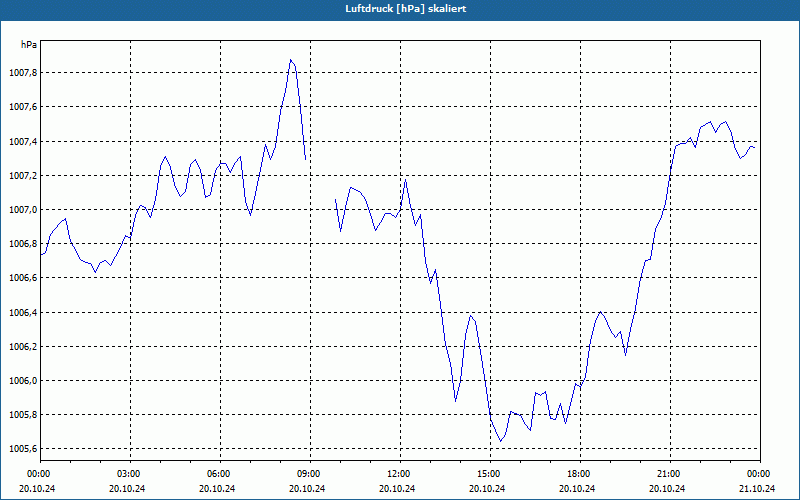This screenshot has width=800, height=500.
Task: Pick the y-axis value "1007,2"
Action: point(23,176)
